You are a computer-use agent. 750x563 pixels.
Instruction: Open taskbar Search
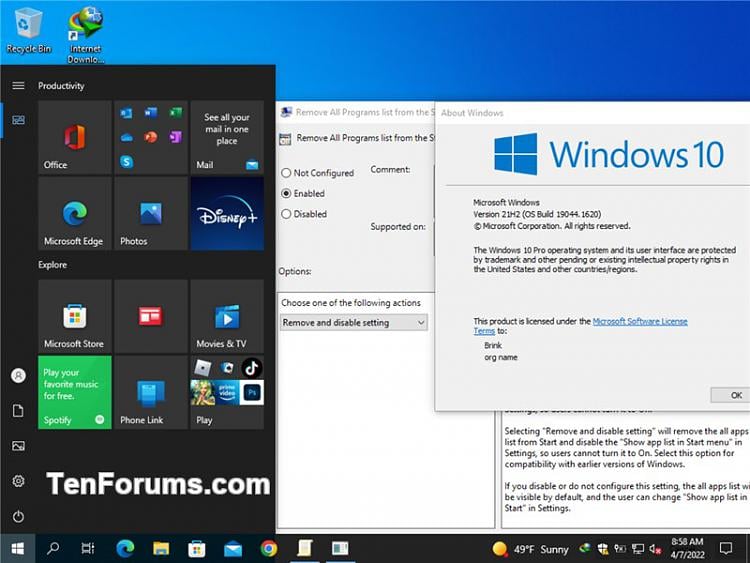tap(53, 548)
